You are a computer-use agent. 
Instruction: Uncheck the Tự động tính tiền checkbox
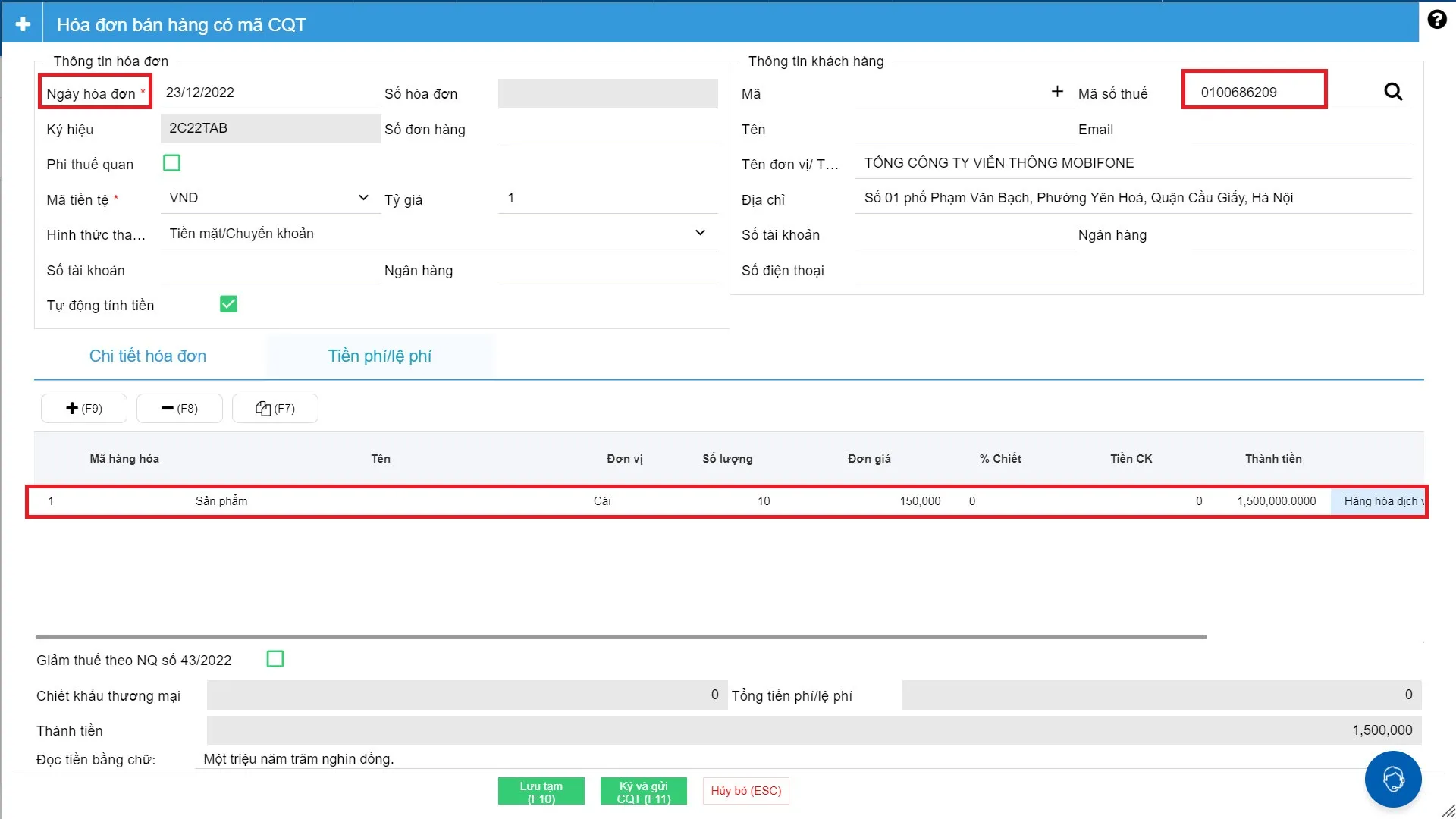[x=228, y=304]
